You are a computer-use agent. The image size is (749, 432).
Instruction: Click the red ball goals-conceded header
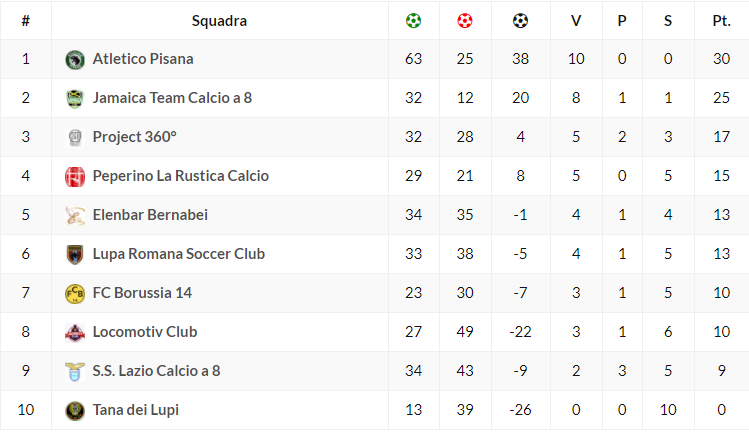click(465, 20)
